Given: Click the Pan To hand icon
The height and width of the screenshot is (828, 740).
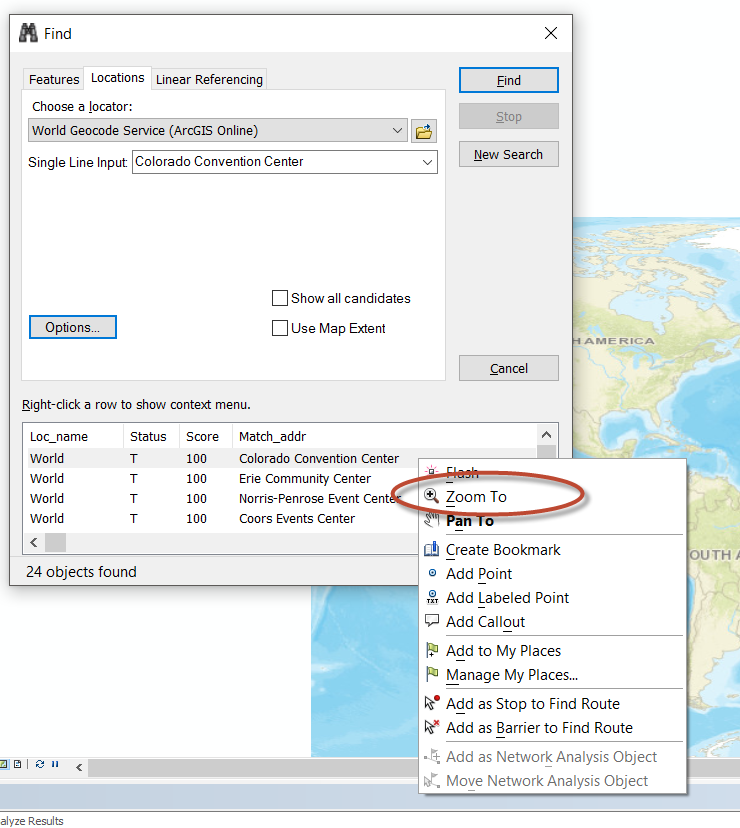Looking at the screenshot, I should point(432,521).
